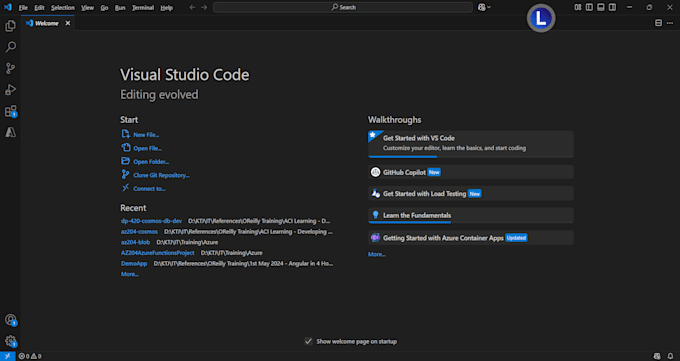Select the Welcome tab
680x361 pixels.
tap(47, 23)
